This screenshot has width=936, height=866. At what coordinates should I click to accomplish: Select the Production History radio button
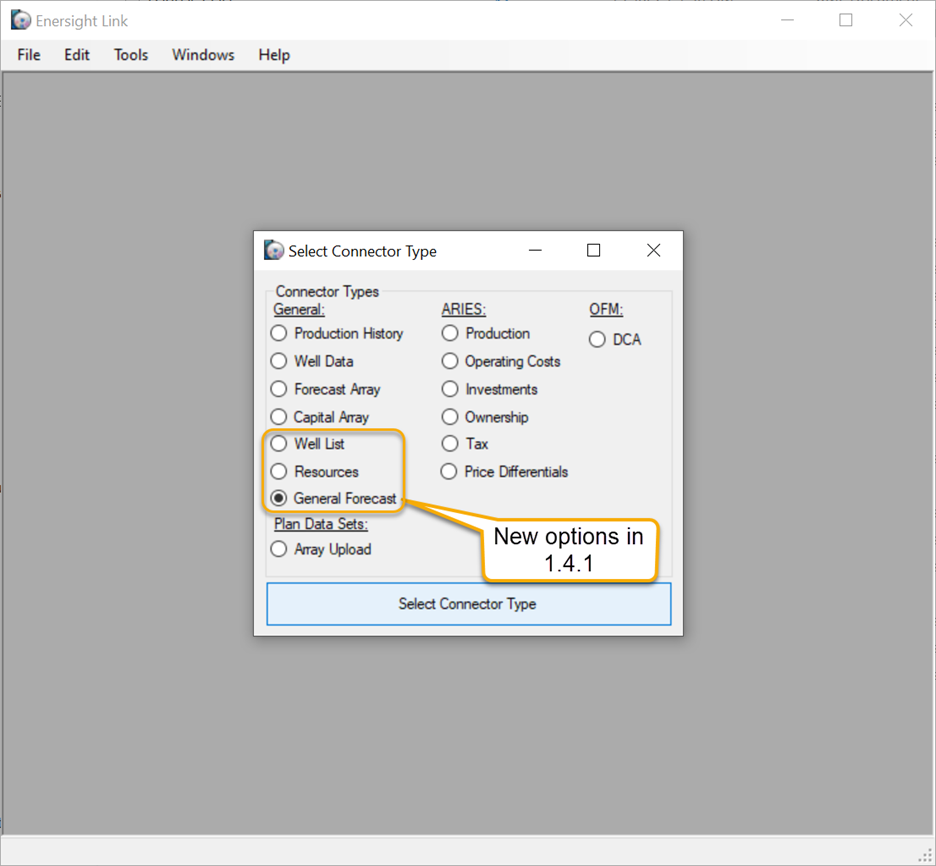point(278,333)
